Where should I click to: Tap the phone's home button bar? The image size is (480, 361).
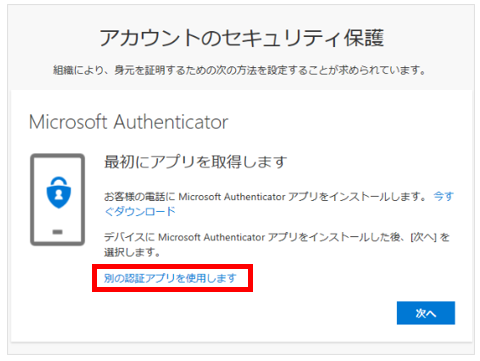[57, 232]
